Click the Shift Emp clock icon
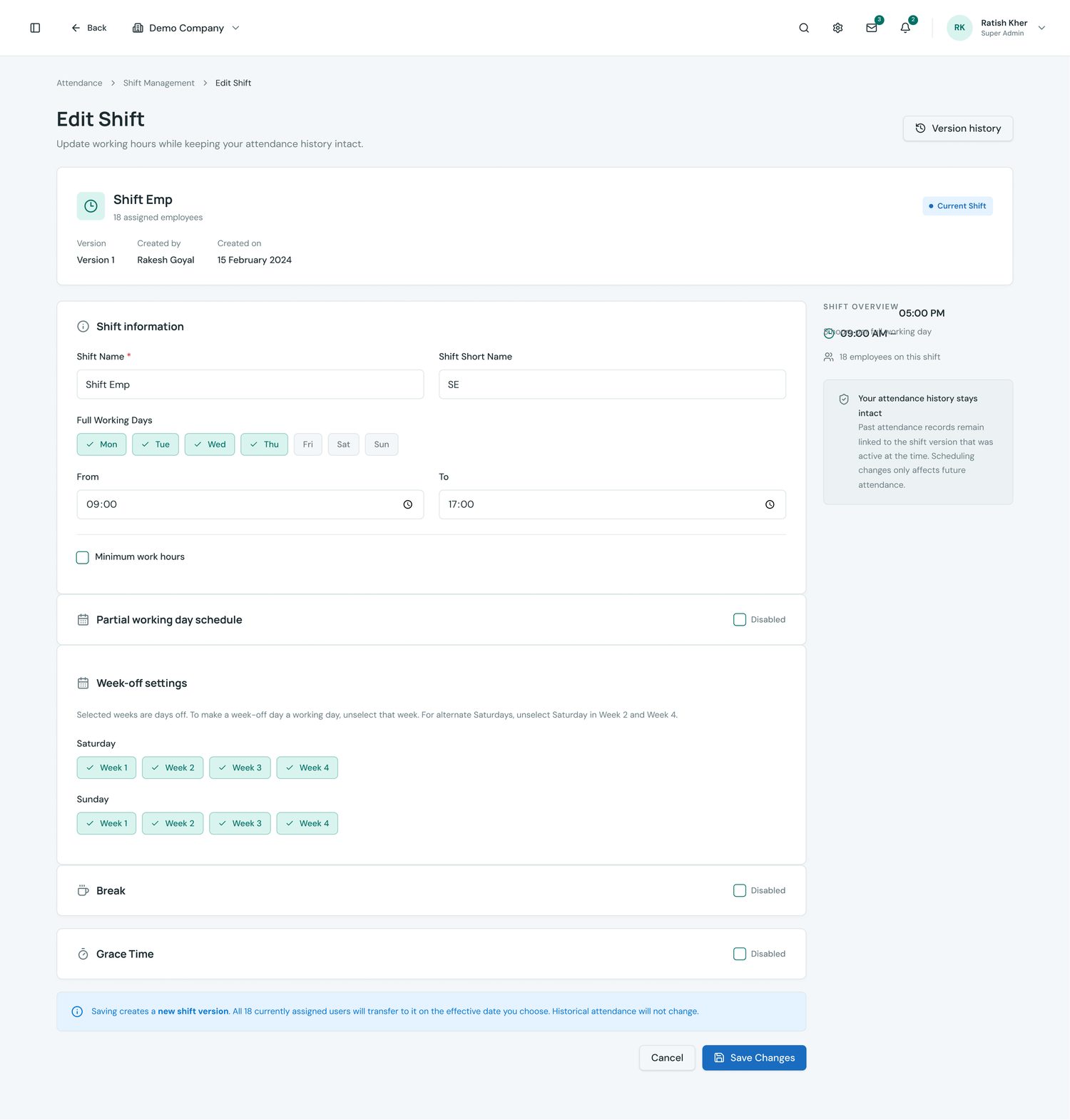This screenshot has width=1070, height=1120. (x=91, y=206)
